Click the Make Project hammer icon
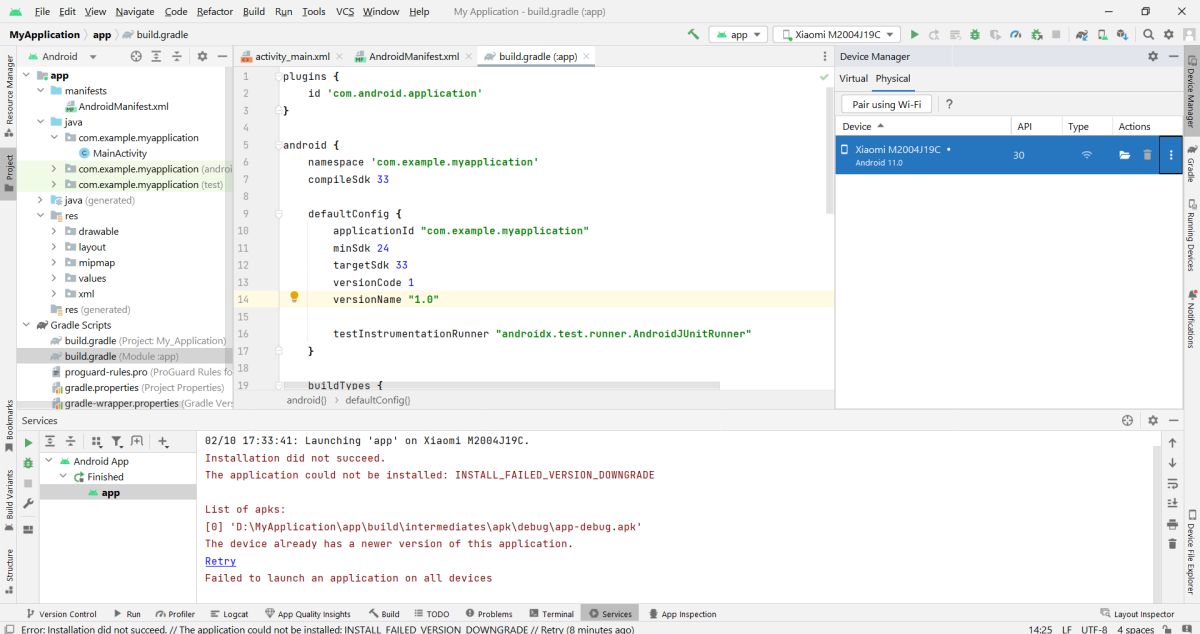 (693, 34)
